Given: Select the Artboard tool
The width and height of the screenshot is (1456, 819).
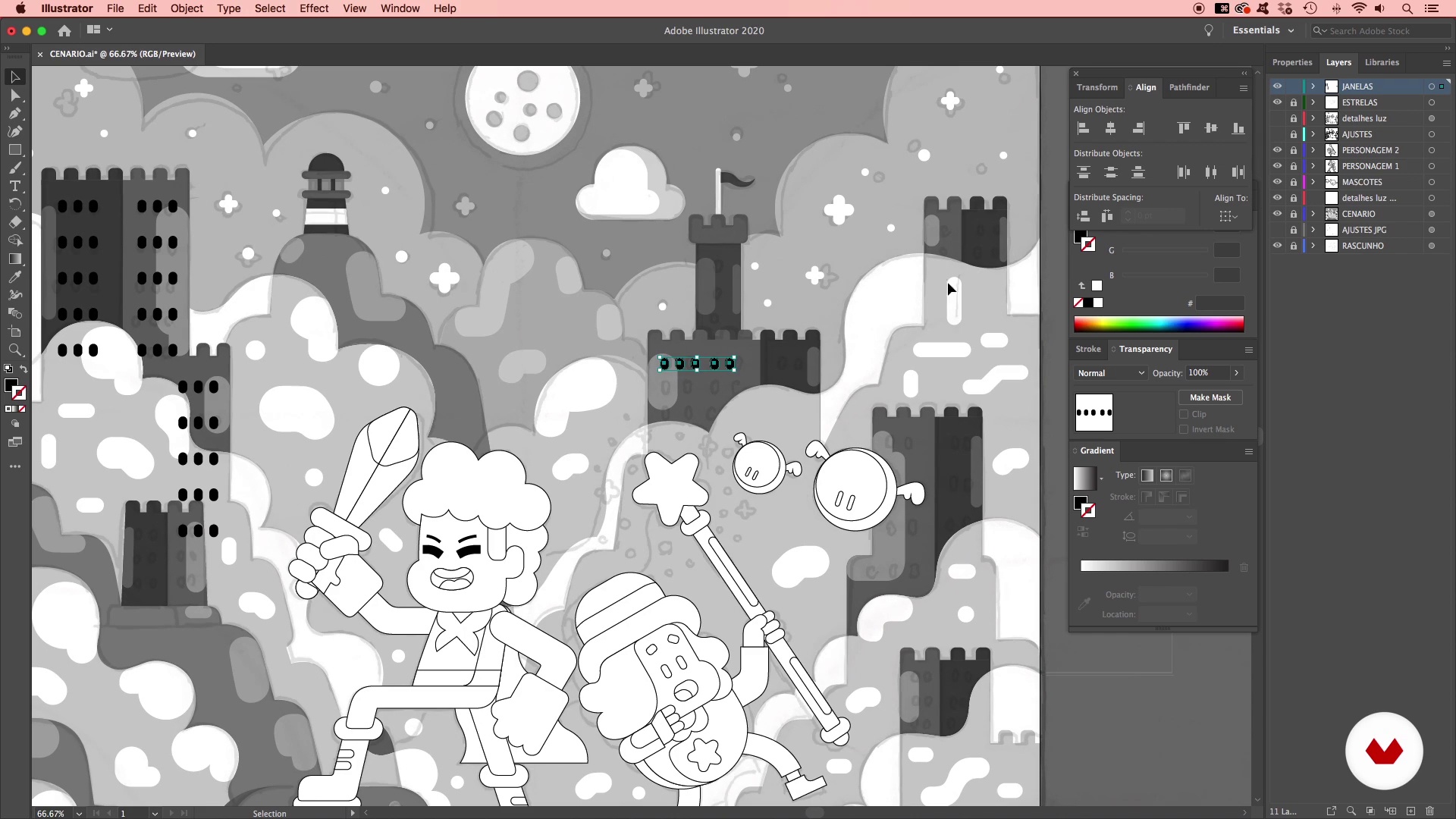Looking at the screenshot, I should click(x=14, y=332).
